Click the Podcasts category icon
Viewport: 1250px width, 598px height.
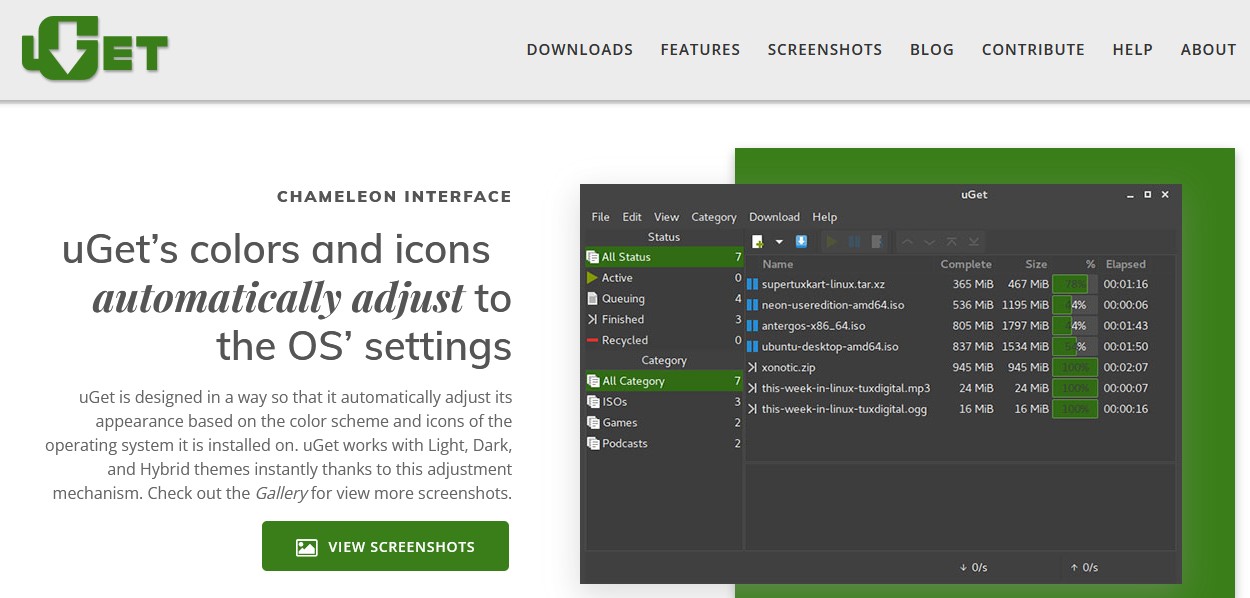(593, 444)
